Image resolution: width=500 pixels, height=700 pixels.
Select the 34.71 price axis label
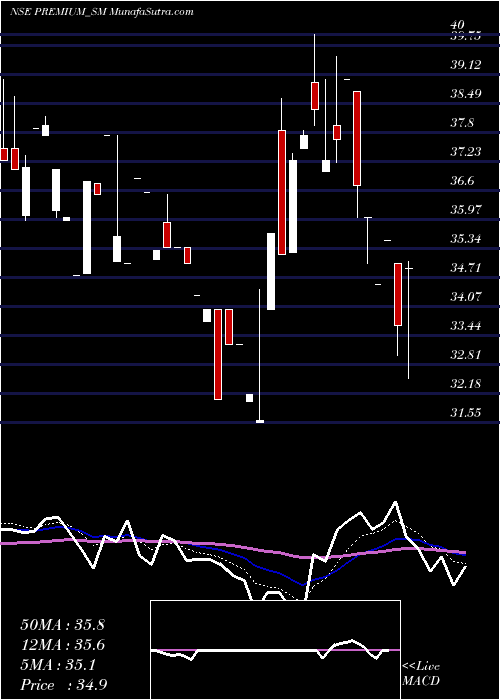click(466, 268)
